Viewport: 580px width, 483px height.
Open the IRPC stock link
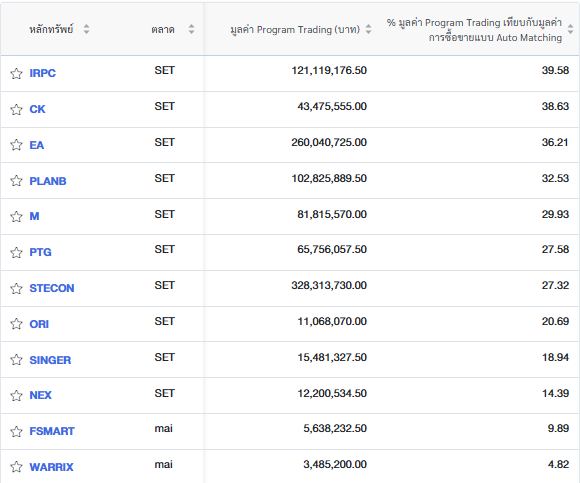pos(43,73)
